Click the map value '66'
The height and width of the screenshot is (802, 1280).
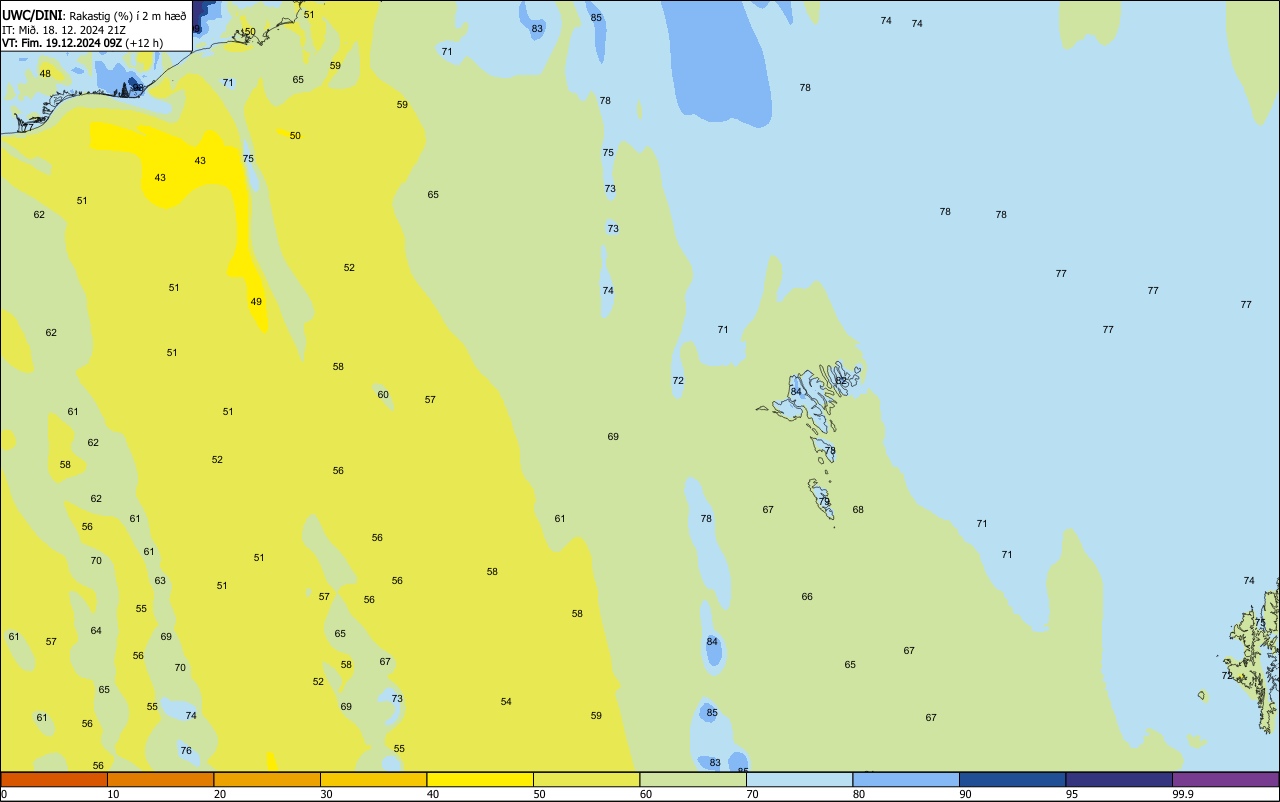(807, 597)
